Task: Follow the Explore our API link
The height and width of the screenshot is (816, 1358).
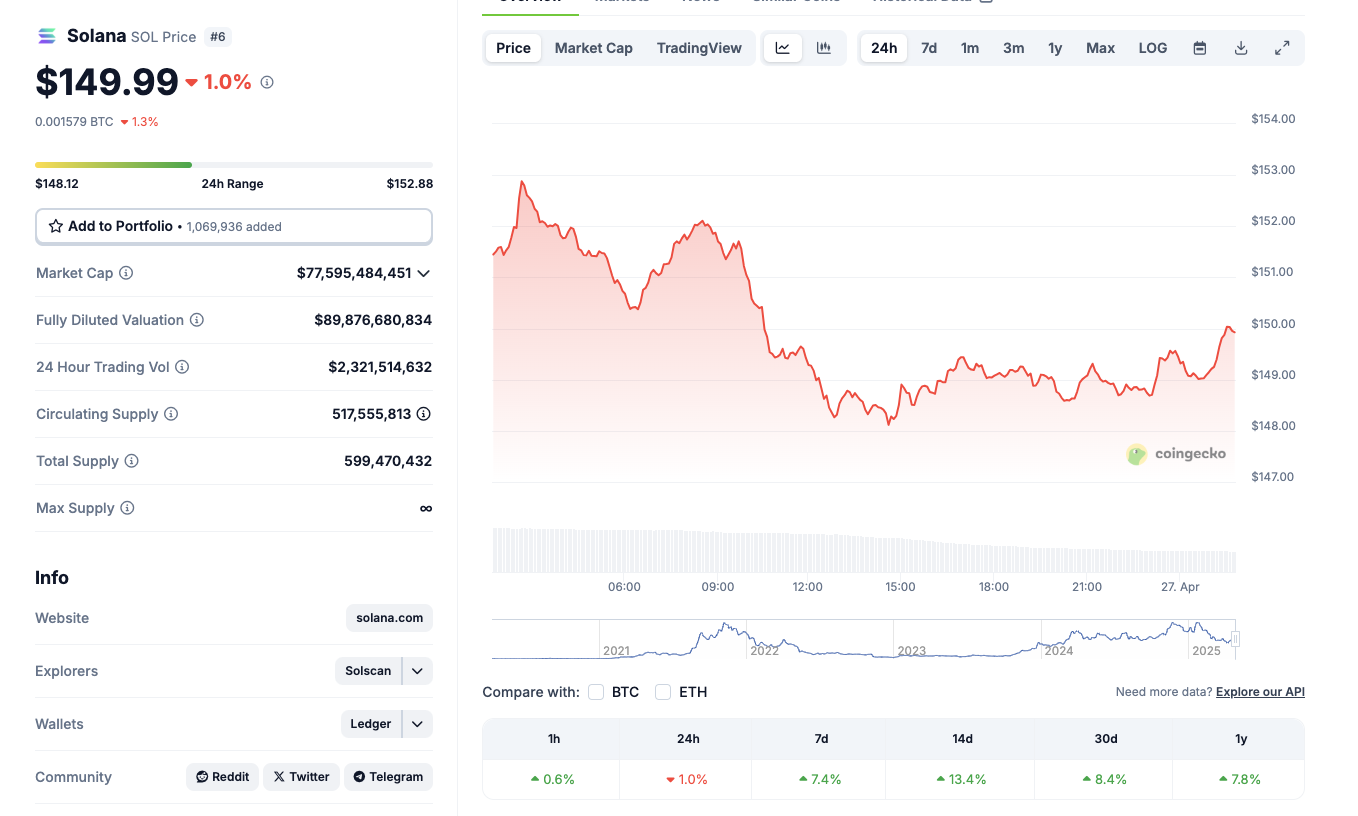Action: point(1260,692)
